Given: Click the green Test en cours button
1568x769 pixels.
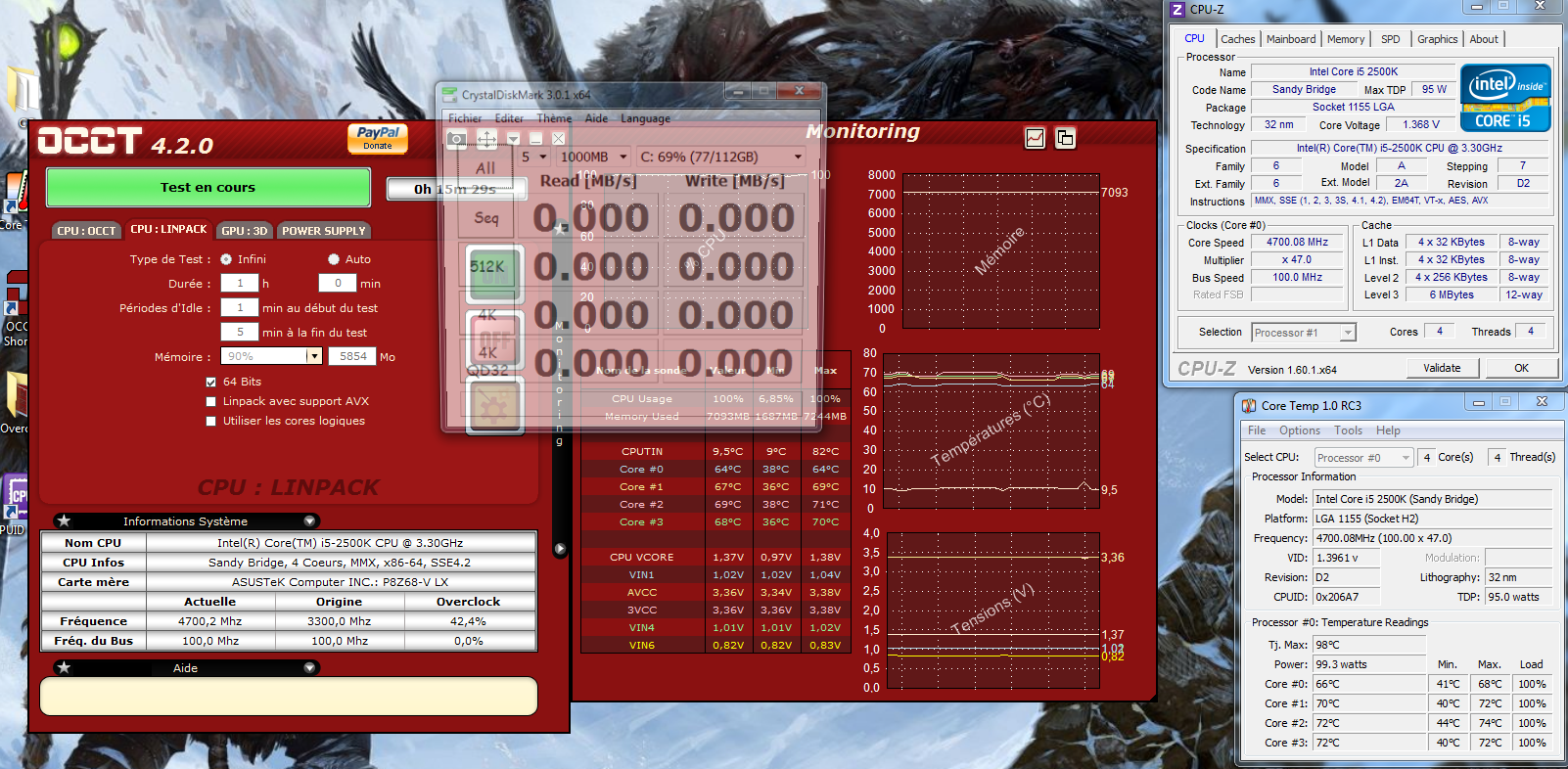Looking at the screenshot, I should tap(208, 187).
